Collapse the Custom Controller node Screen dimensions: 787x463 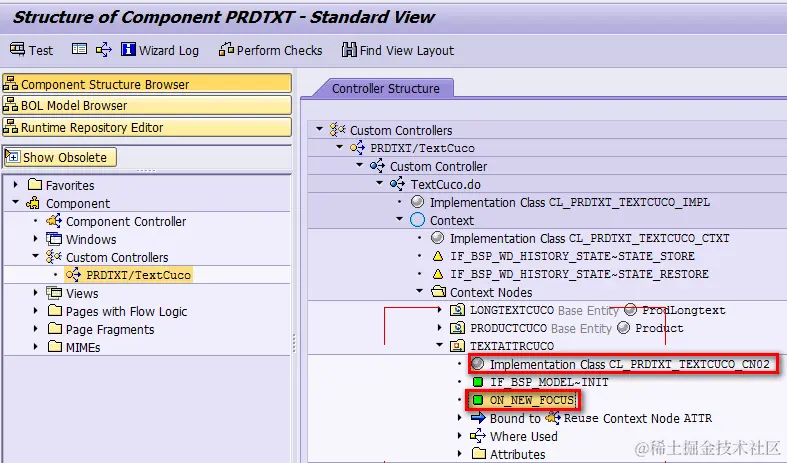point(360,165)
